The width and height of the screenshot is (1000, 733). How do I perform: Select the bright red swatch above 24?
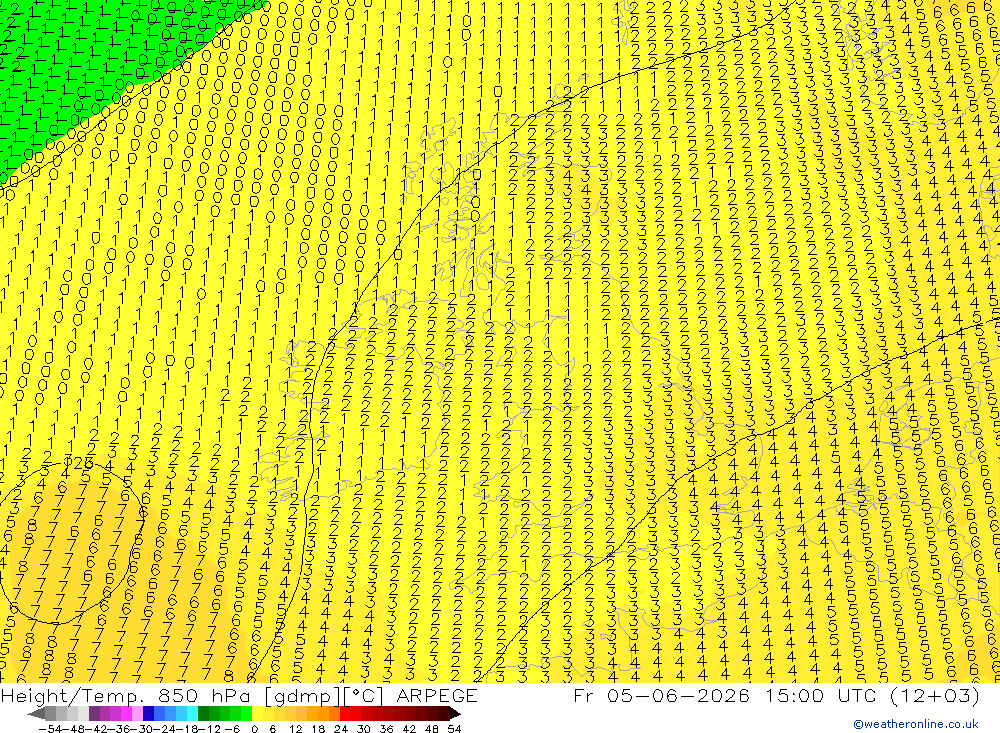[345, 713]
